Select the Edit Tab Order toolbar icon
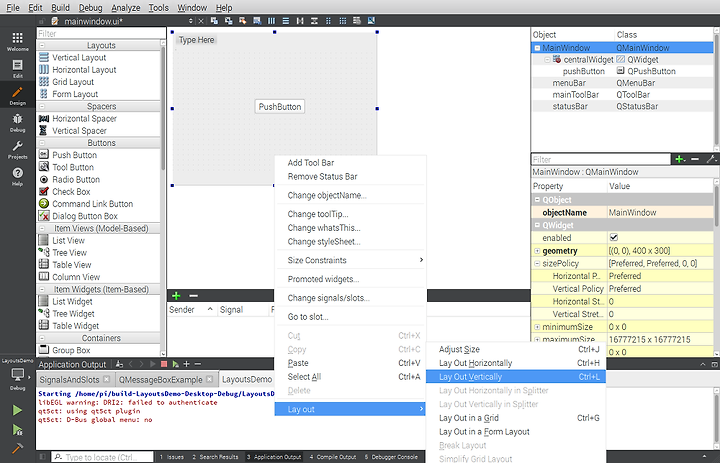Viewport: 720px width, 463px height. click(257, 21)
